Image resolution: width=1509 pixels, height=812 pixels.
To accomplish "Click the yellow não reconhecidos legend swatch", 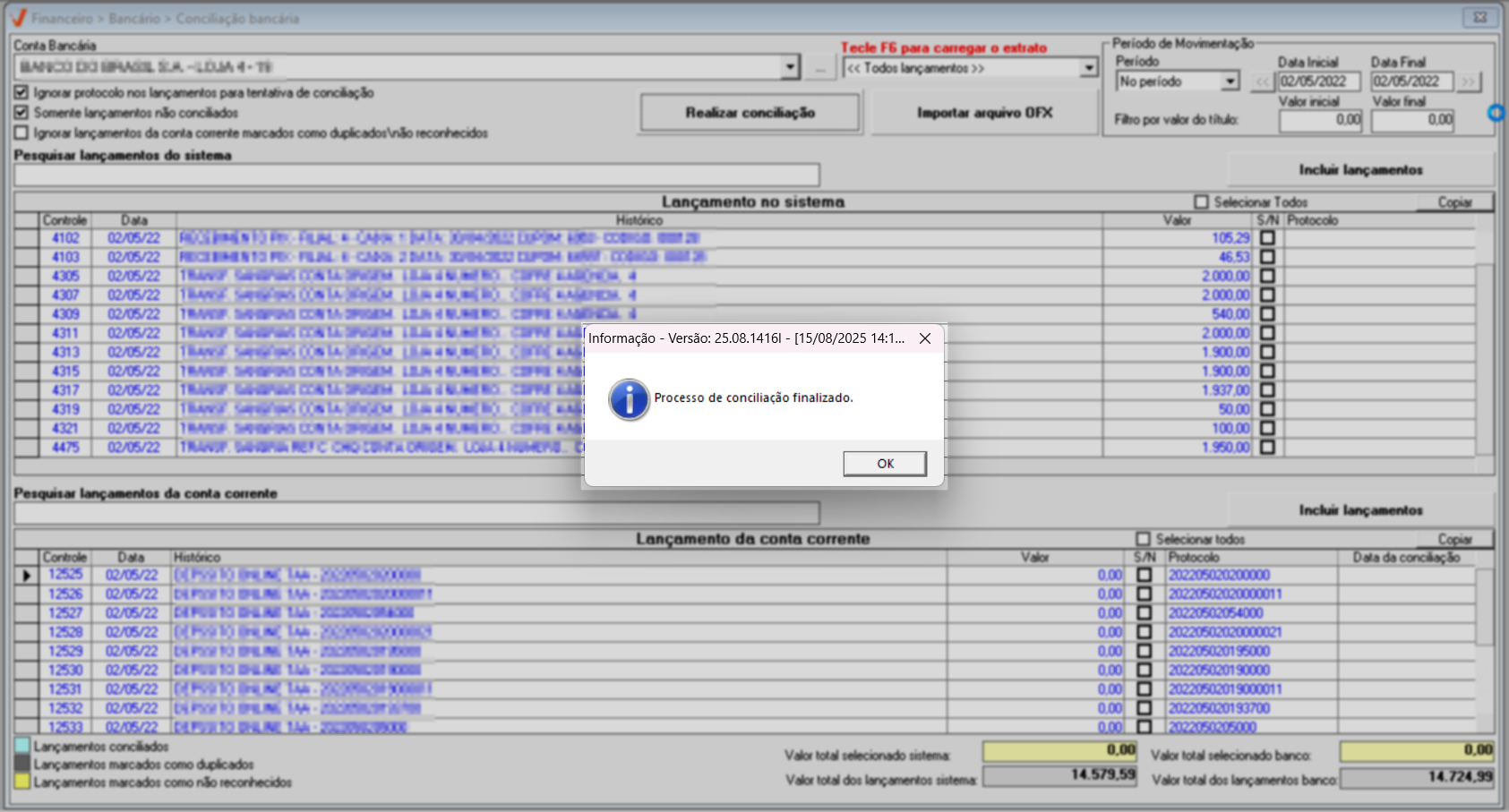I will click(x=22, y=782).
